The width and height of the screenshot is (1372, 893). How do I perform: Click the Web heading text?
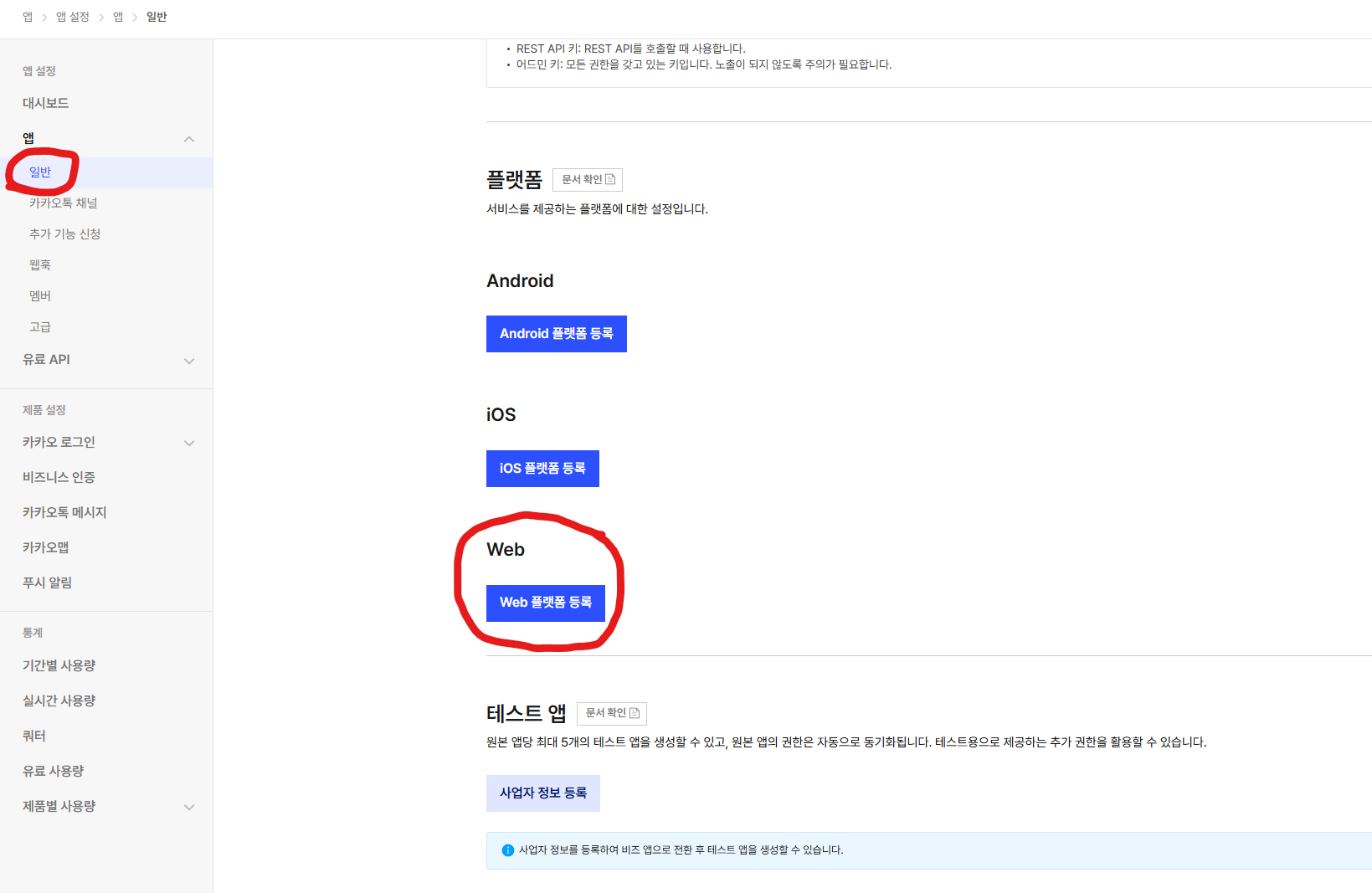click(x=506, y=550)
